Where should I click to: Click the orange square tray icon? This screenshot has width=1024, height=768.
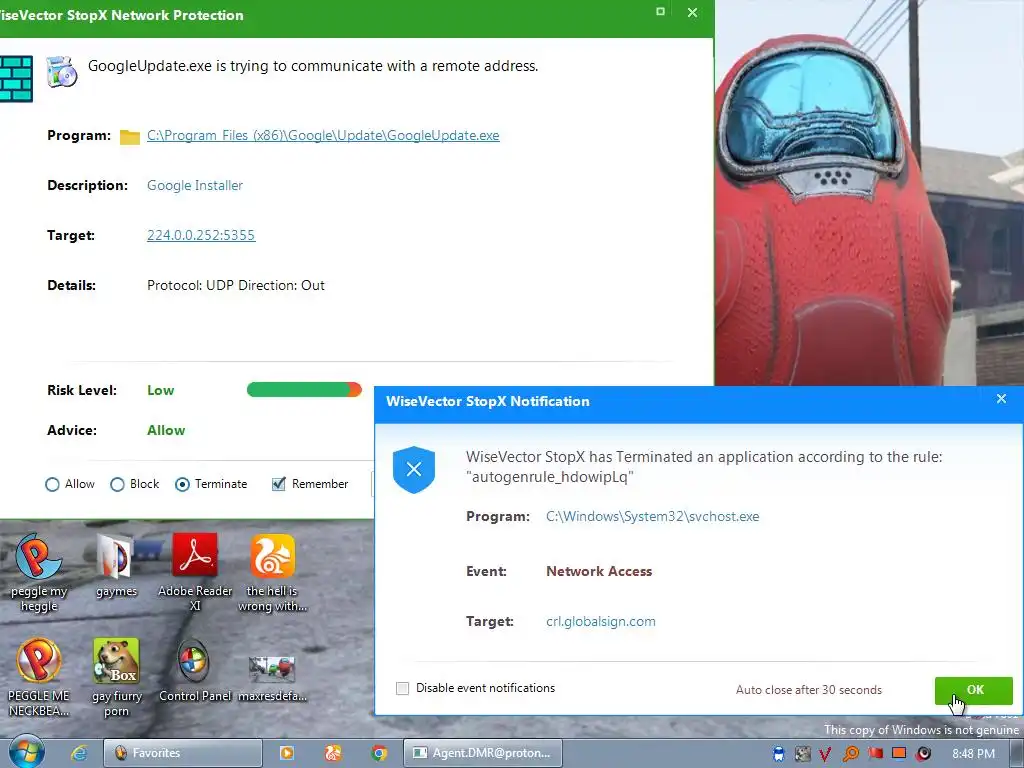pyautogui.click(x=899, y=753)
